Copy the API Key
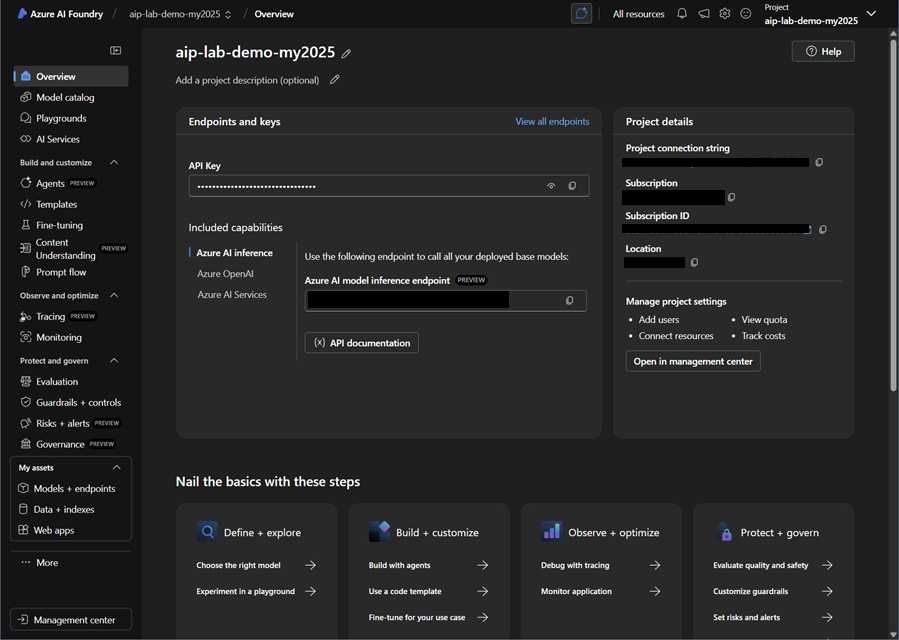Viewport: 899px width, 640px height. pyautogui.click(x=572, y=186)
